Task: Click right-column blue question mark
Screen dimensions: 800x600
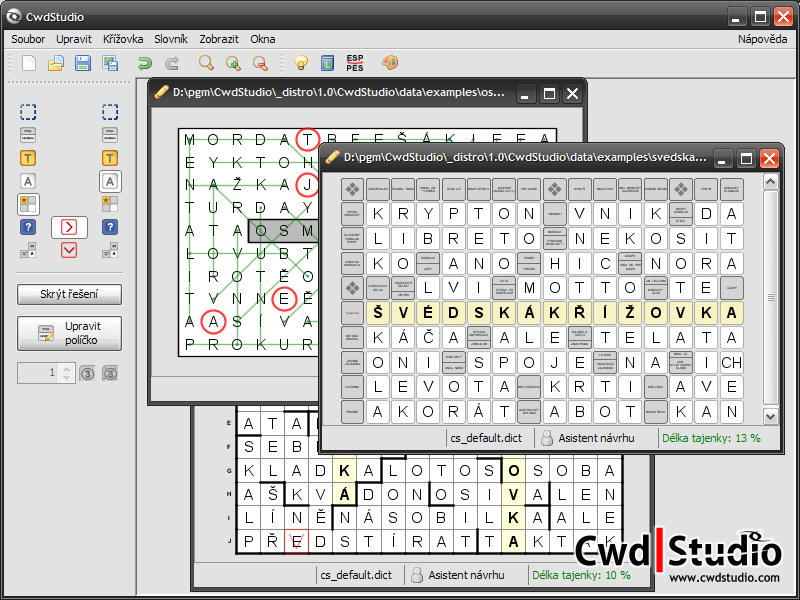Action: (x=110, y=227)
